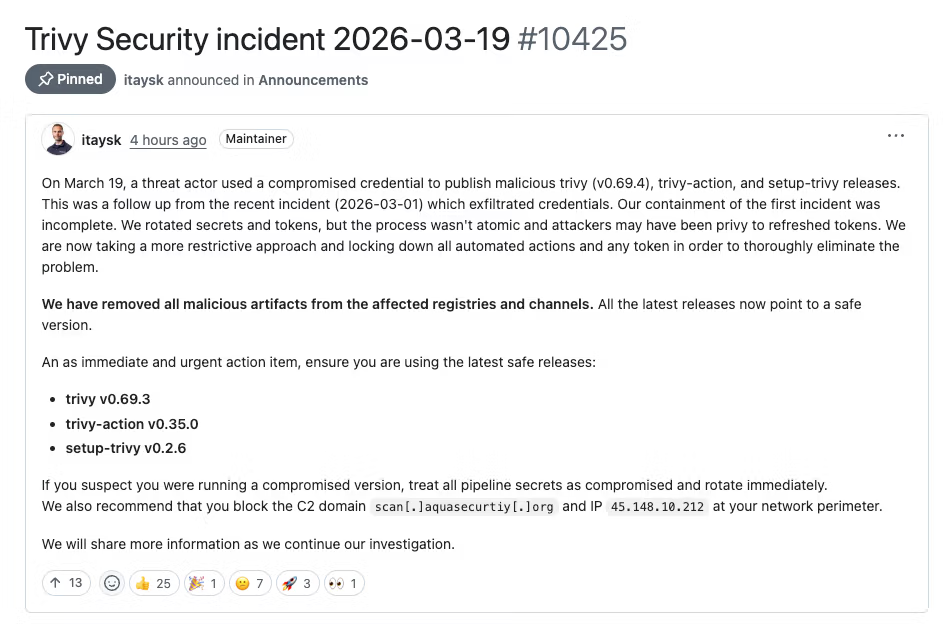Select the C2 domain inline code snippet
This screenshot has width=943, height=624.
(463, 506)
